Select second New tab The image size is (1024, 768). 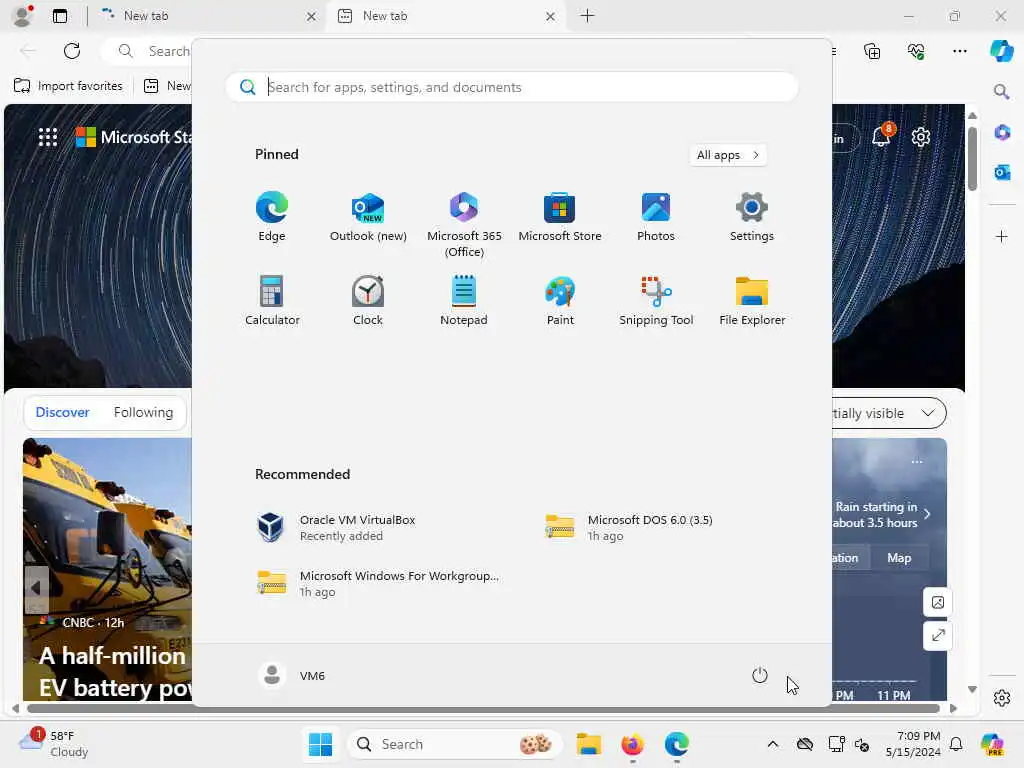pos(447,16)
